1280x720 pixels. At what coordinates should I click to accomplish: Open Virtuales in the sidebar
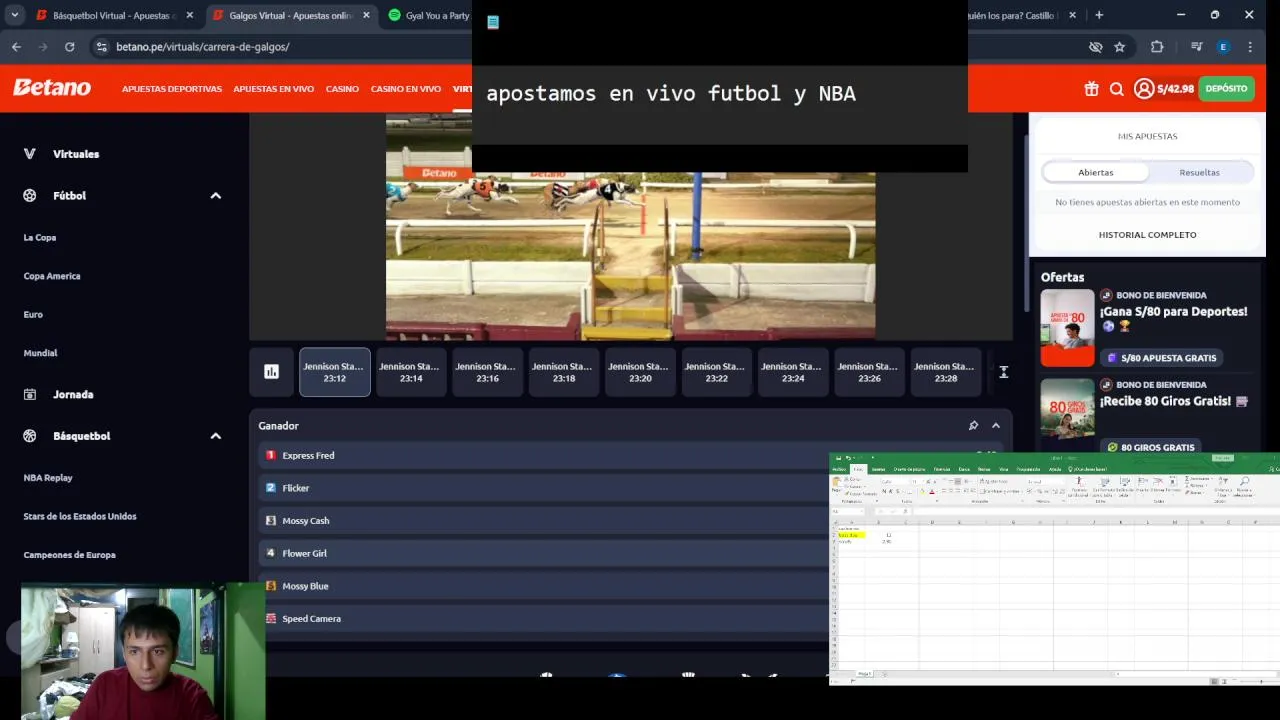(x=76, y=154)
